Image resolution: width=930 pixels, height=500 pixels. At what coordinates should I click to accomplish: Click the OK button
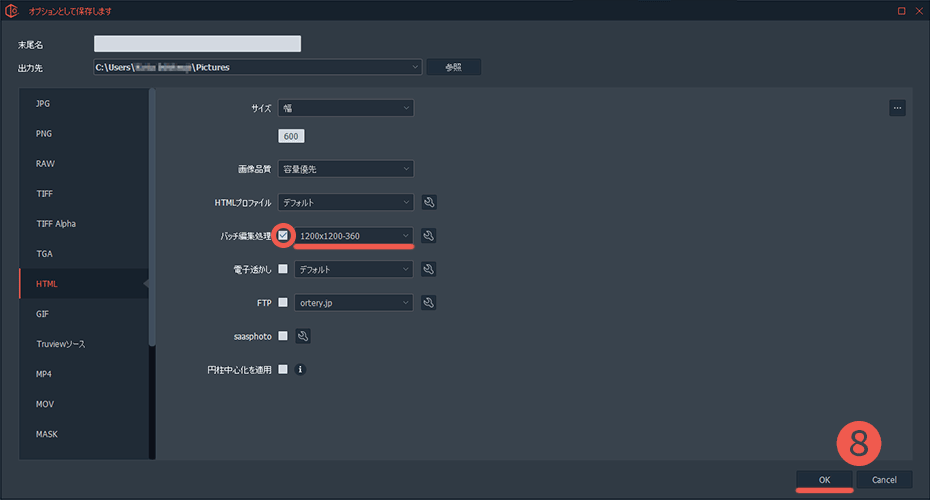point(824,480)
